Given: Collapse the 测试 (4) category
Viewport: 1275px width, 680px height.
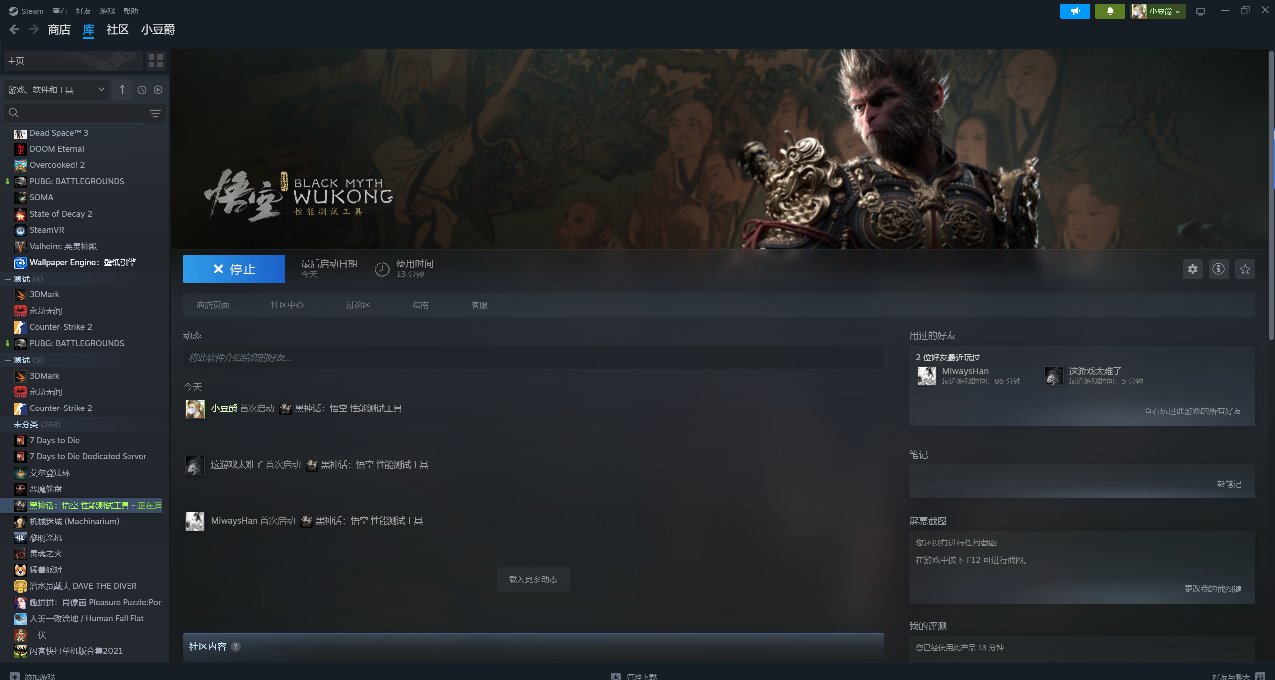Looking at the screenshot, I should coord(8,278).
